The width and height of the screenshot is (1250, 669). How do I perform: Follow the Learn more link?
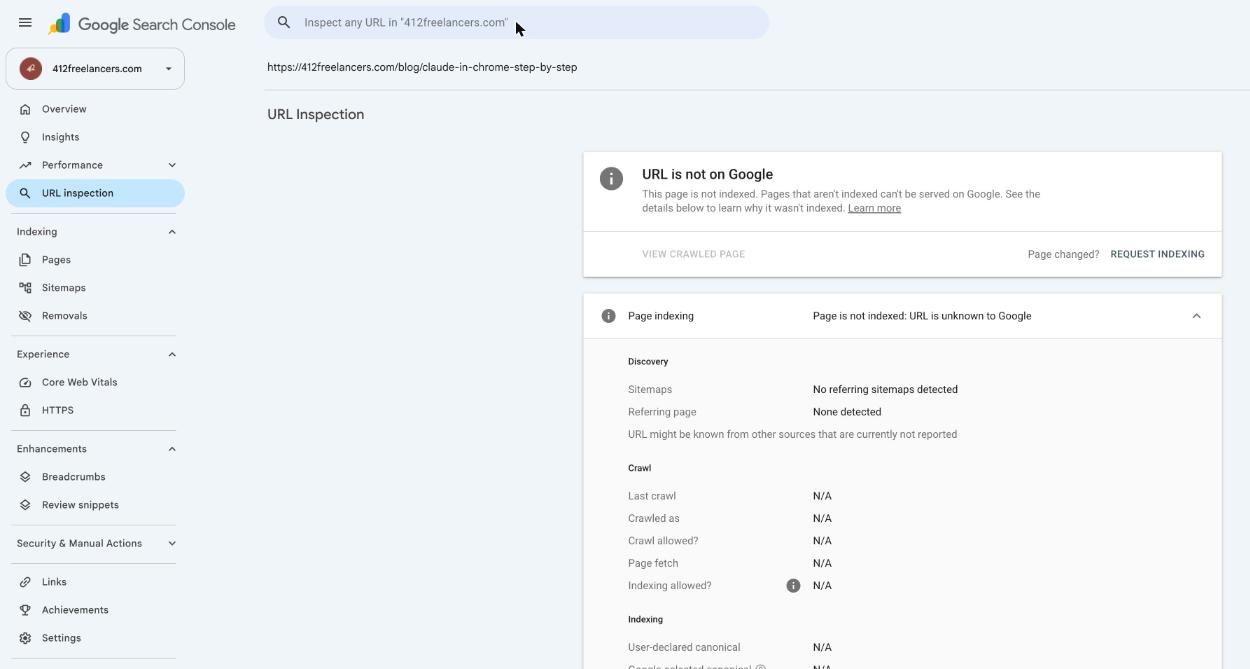click(x=874, y=208)
